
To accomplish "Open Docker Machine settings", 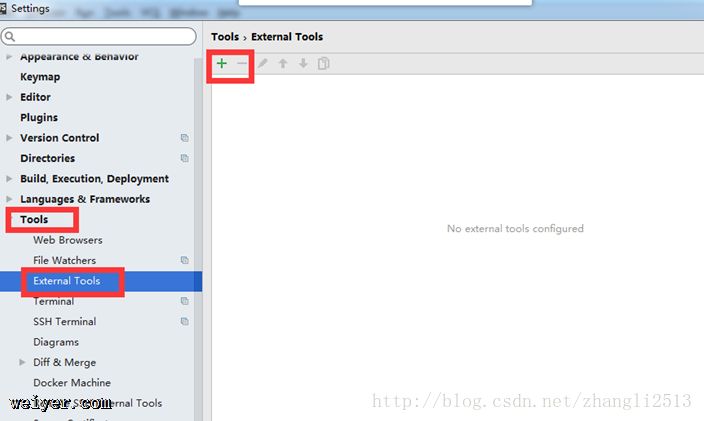I will point(72,383).
